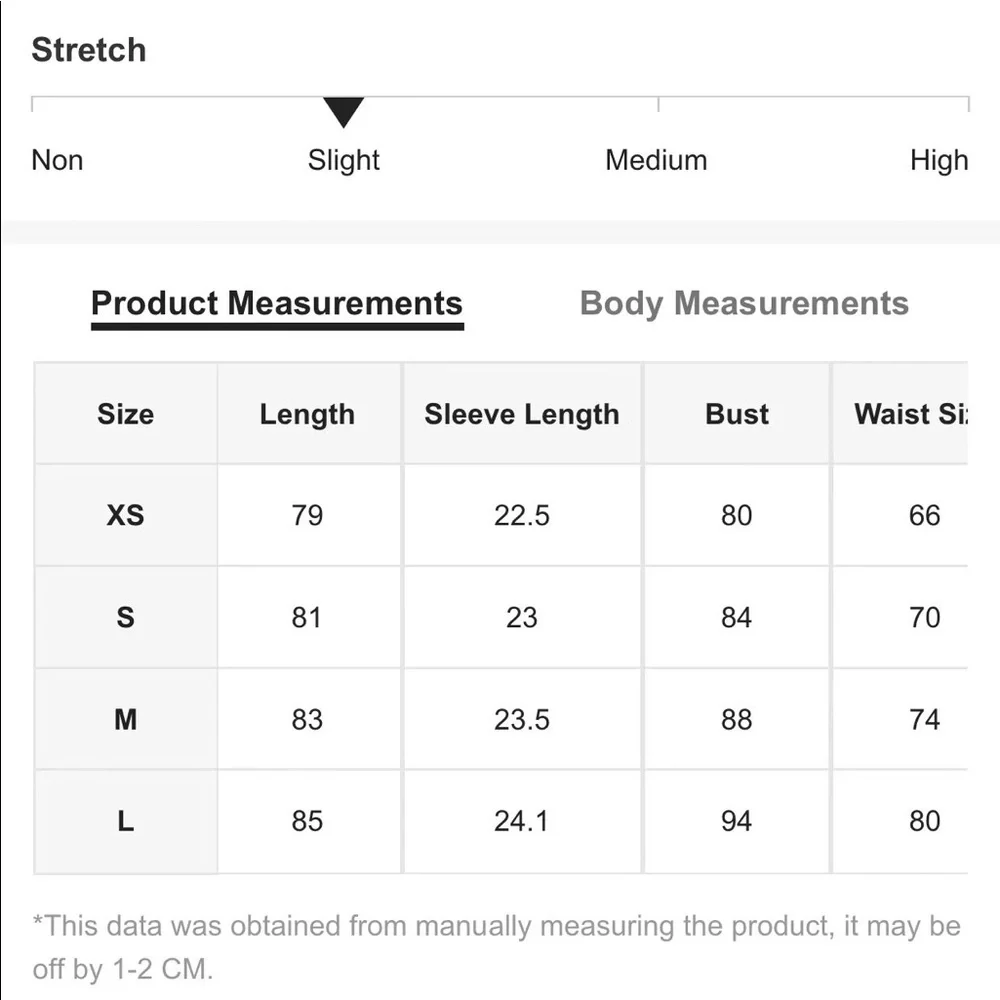Click the Size column header
Viewport: 1000px width, 1000px height.
pos(126,414)
